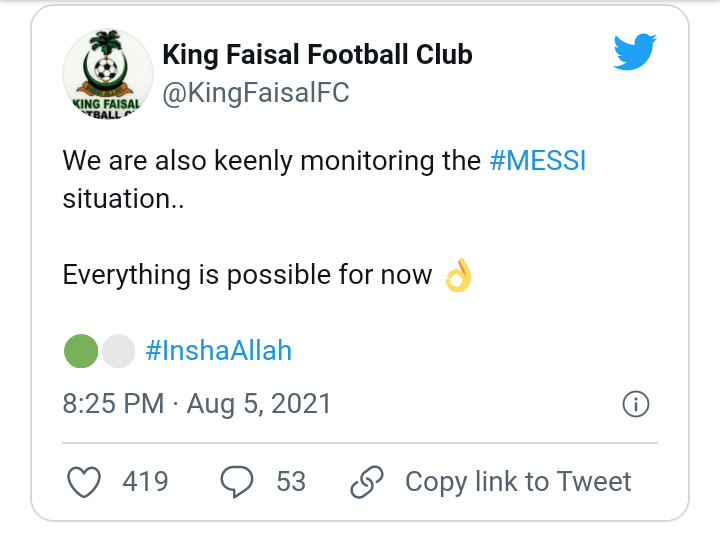Click the 53 replies count

[291, 482]
